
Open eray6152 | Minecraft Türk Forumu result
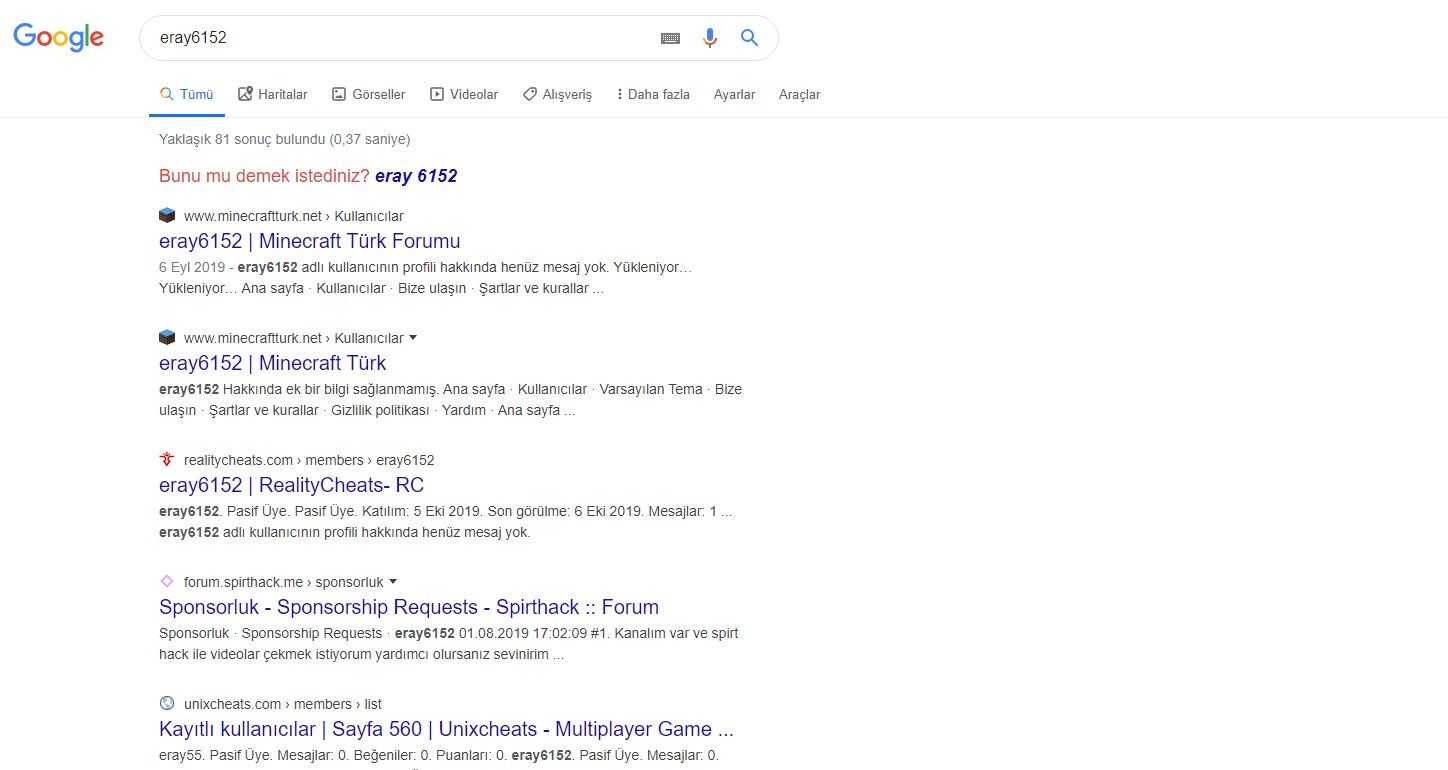point(310,241)
